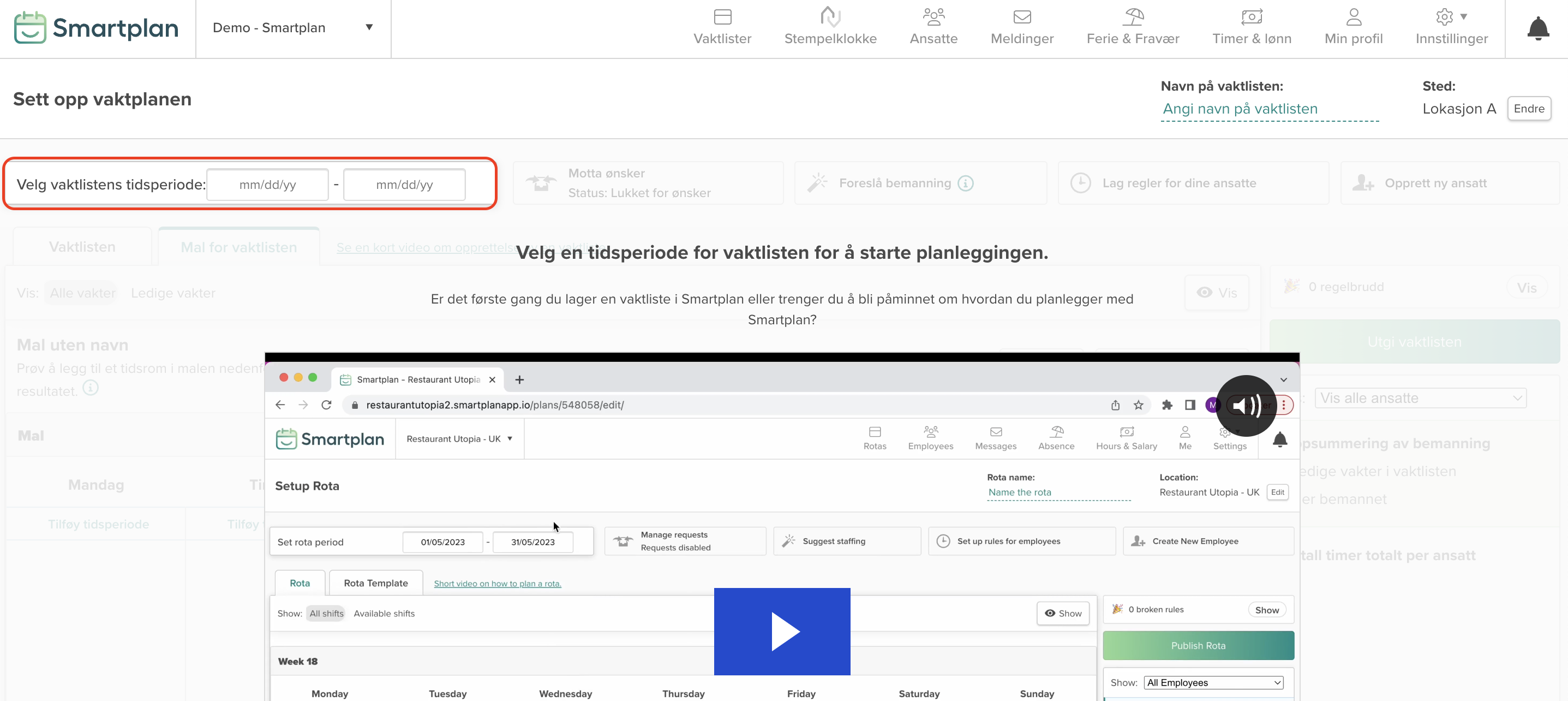Select the Alle vakter filter
Image resolution: width=1568 pixels, height=701 pixels.
click(x=82, y=293)
